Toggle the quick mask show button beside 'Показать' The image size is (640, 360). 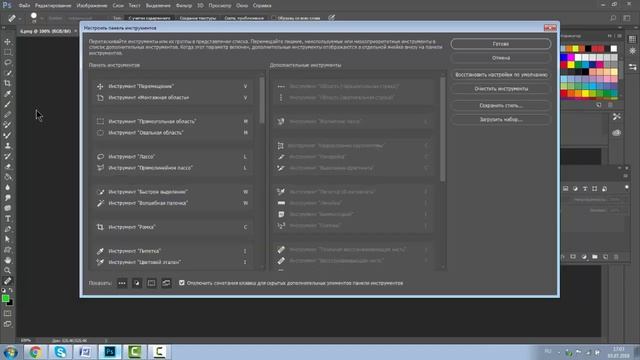(151, 283)
